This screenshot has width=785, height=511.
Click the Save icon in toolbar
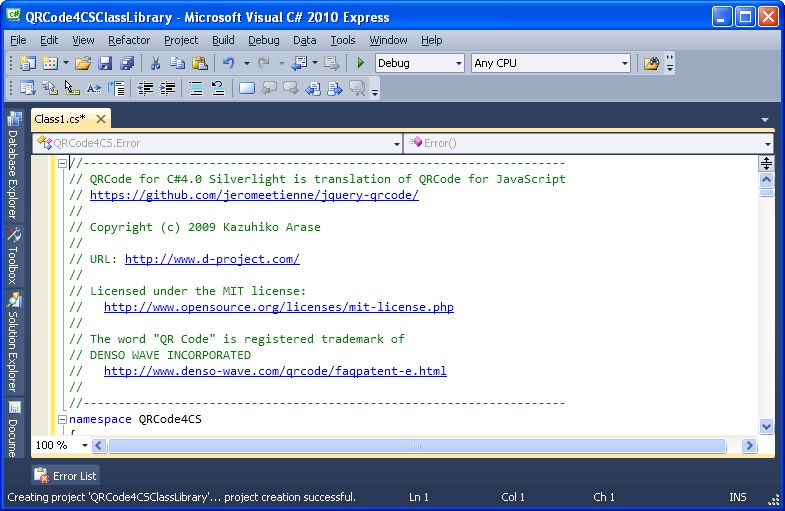pos(105,63)
